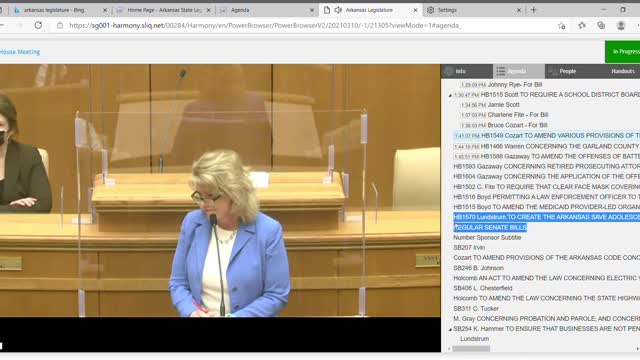Reload the page with the refresh icon
The image size is (640, 360).
click(x=38, y=25)
